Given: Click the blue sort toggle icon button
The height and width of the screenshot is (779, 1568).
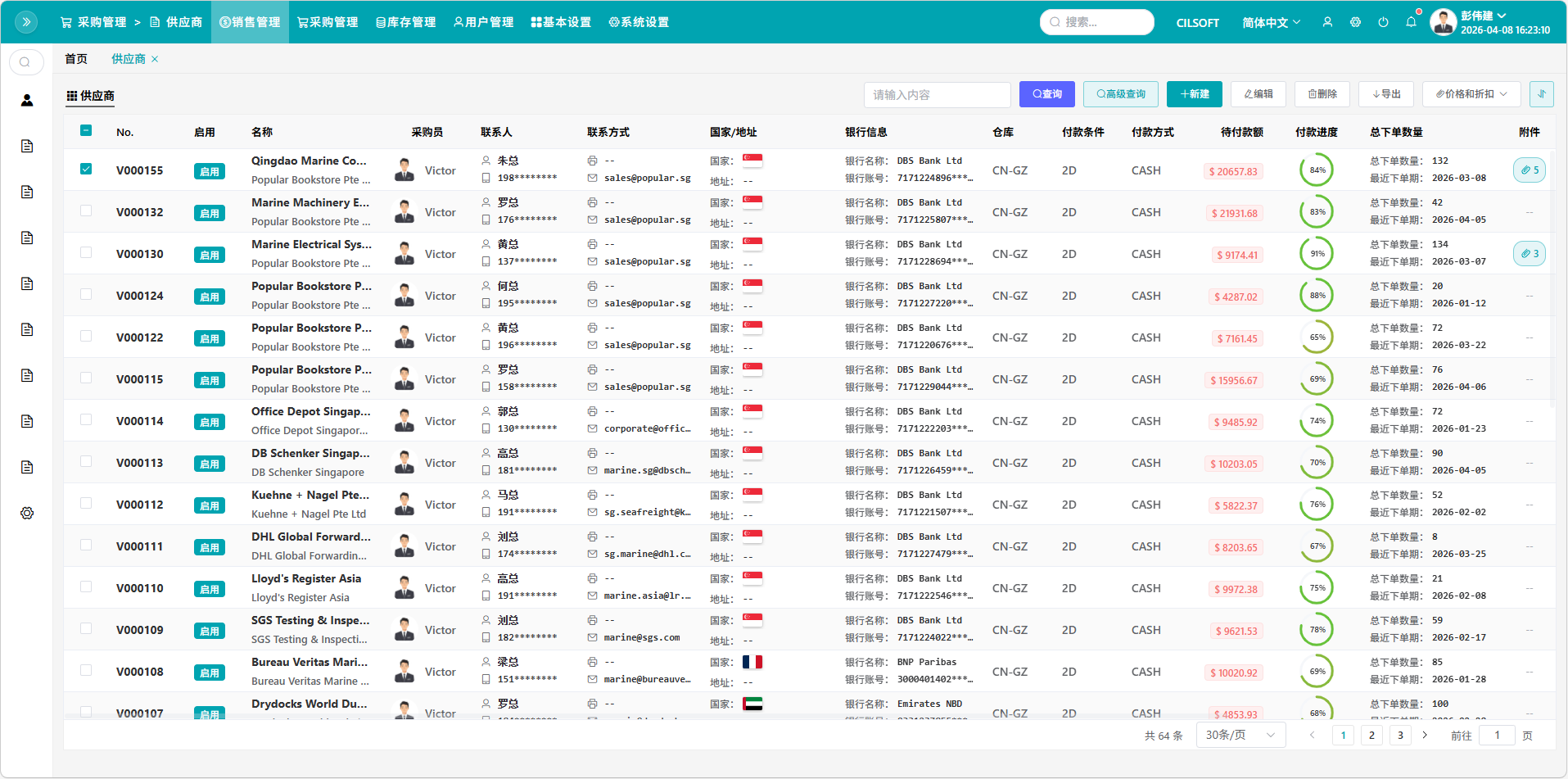Looking at the screenshot, I should tap(1541, 94).
